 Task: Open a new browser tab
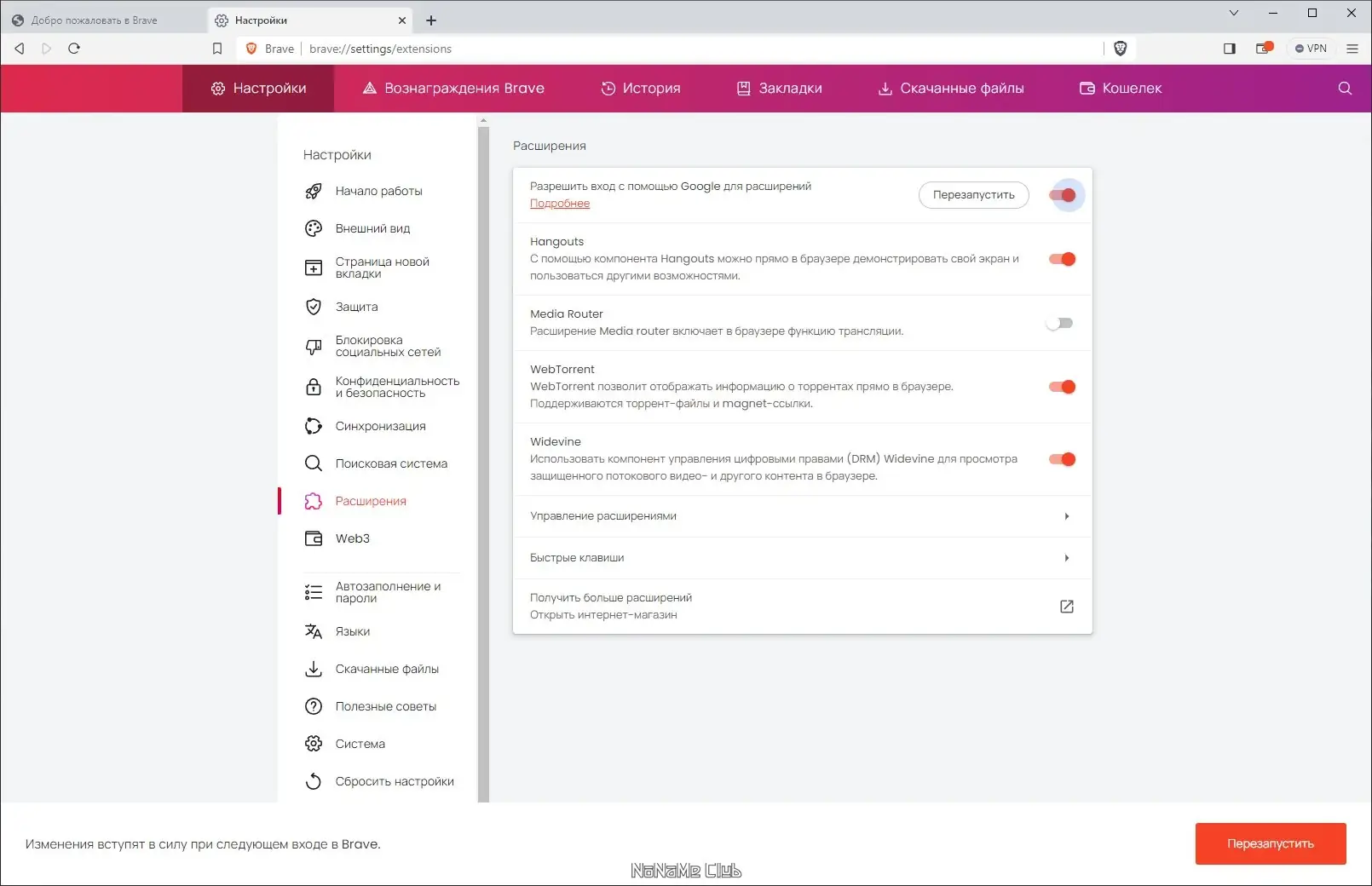[x=431, y=20]
